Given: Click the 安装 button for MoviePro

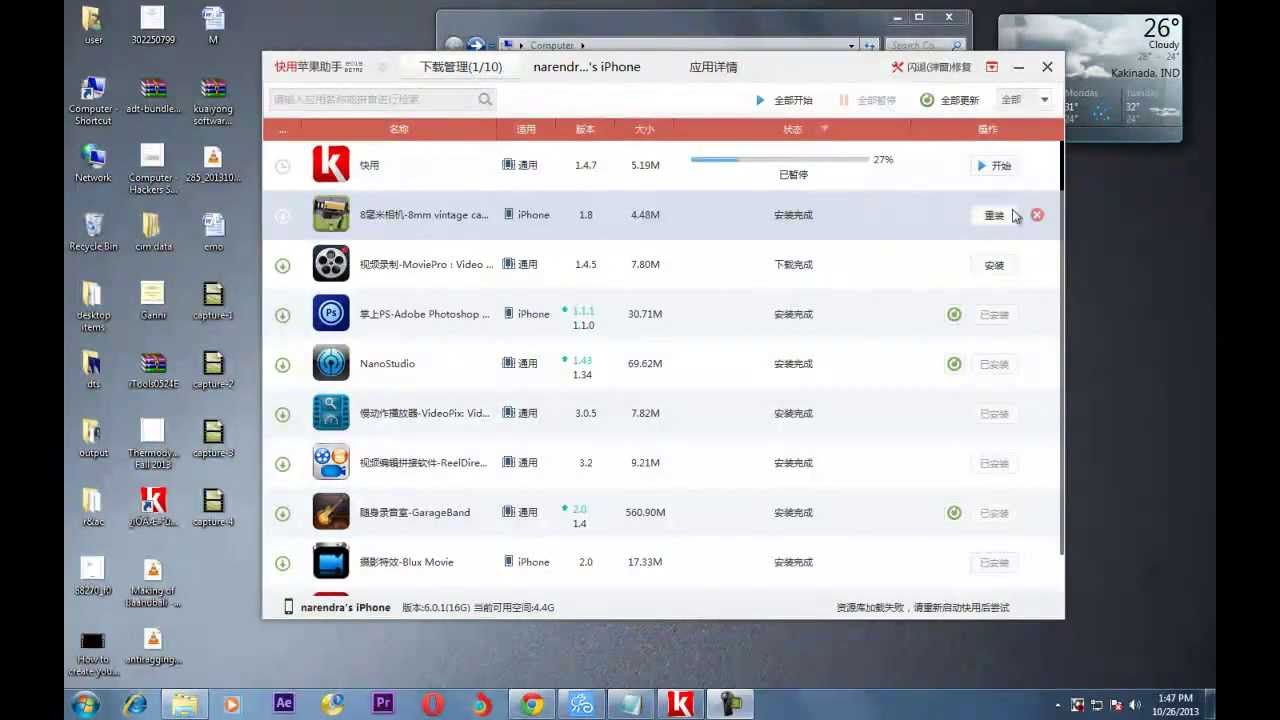Looking at the screenshot, I should click(994, 265).
